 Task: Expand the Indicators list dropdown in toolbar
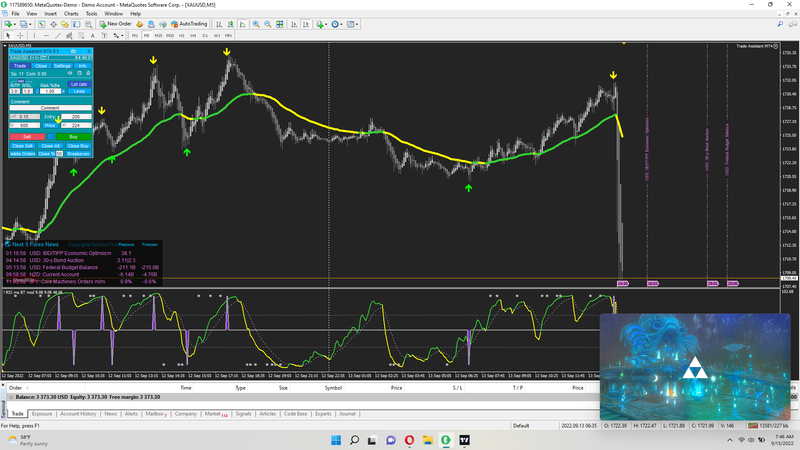tap(320, 23)
